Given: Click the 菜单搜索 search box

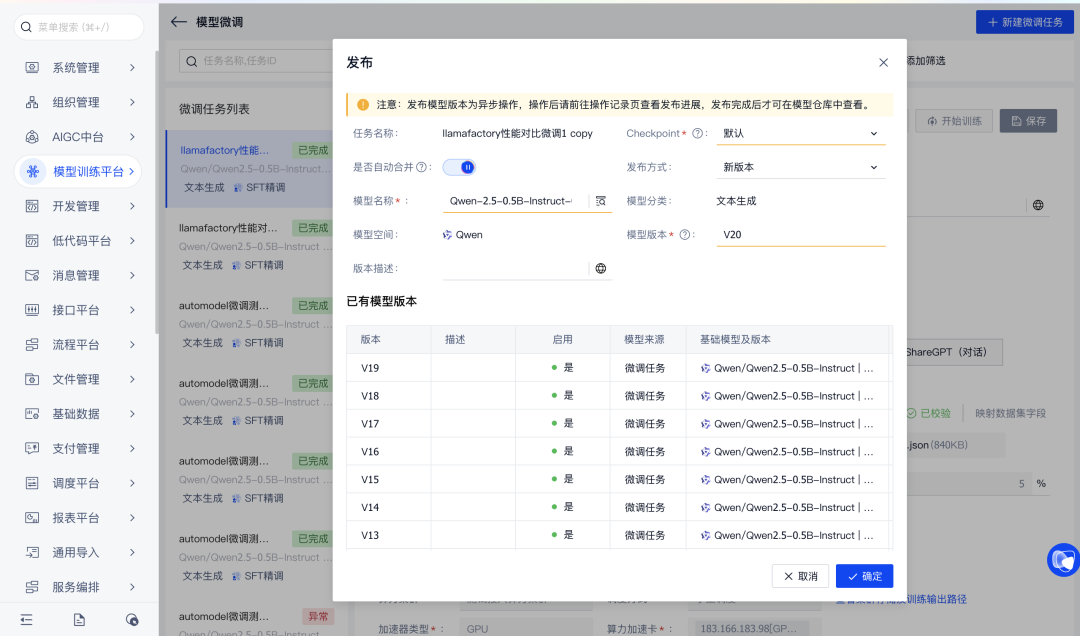Looking at the screenshot, I should 79,27.
